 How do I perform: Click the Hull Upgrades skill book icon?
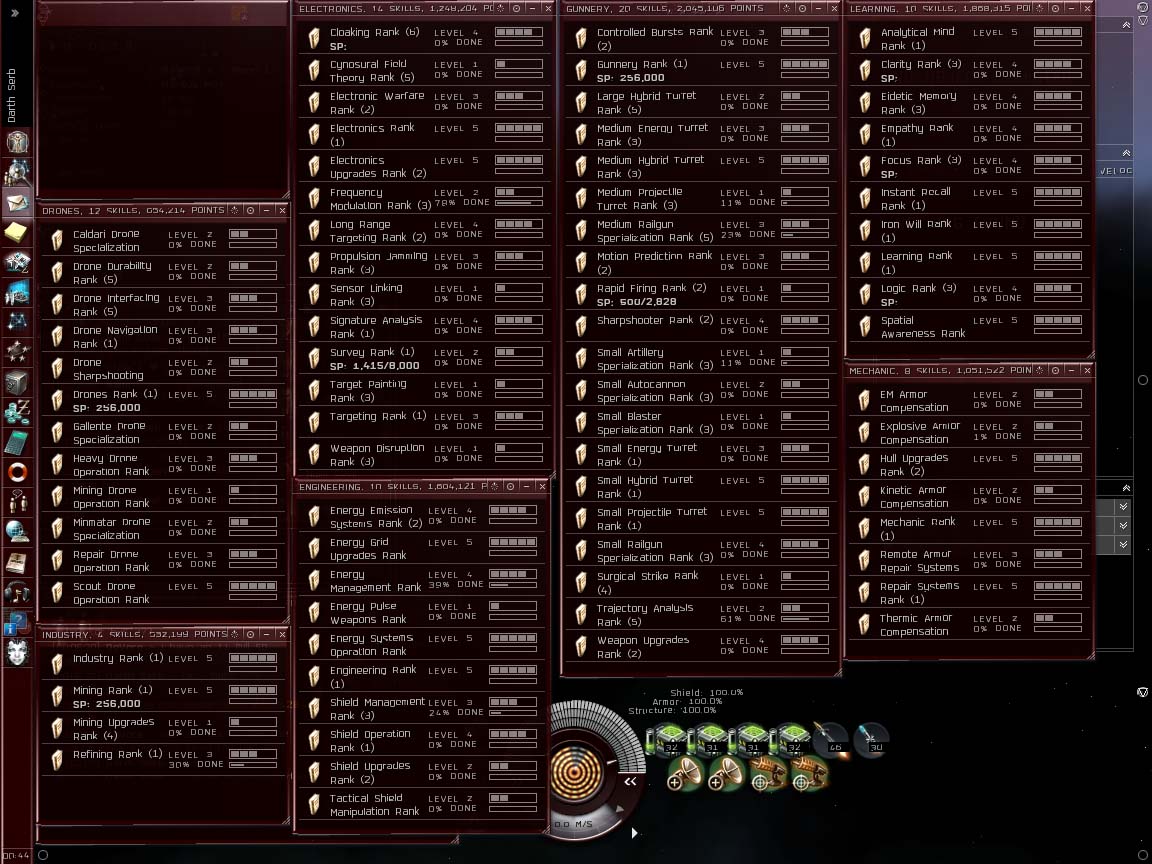coord(865,464)
